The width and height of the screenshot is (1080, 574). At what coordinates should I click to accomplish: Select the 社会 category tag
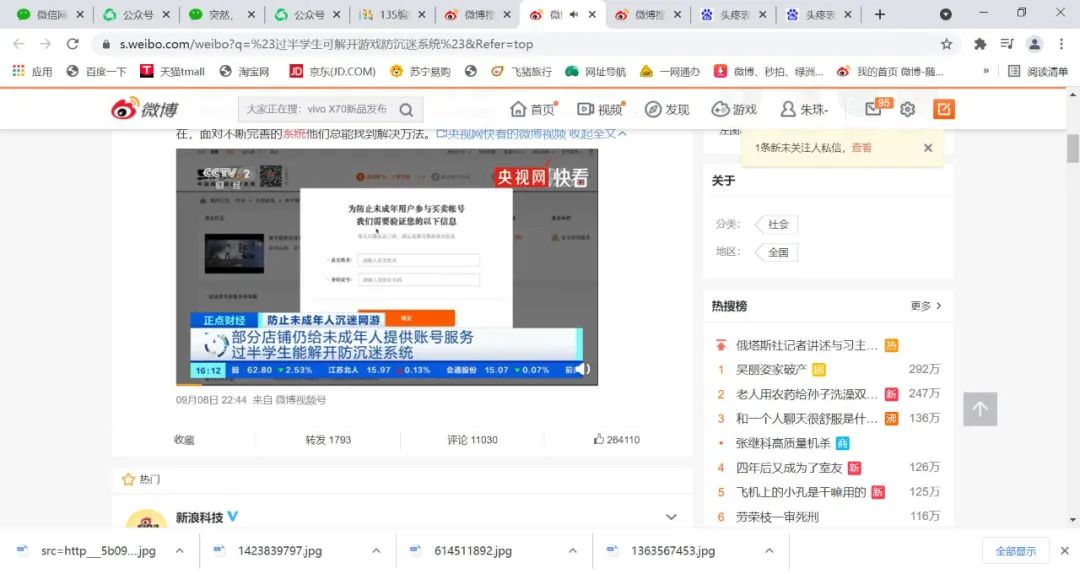[777, 225]
